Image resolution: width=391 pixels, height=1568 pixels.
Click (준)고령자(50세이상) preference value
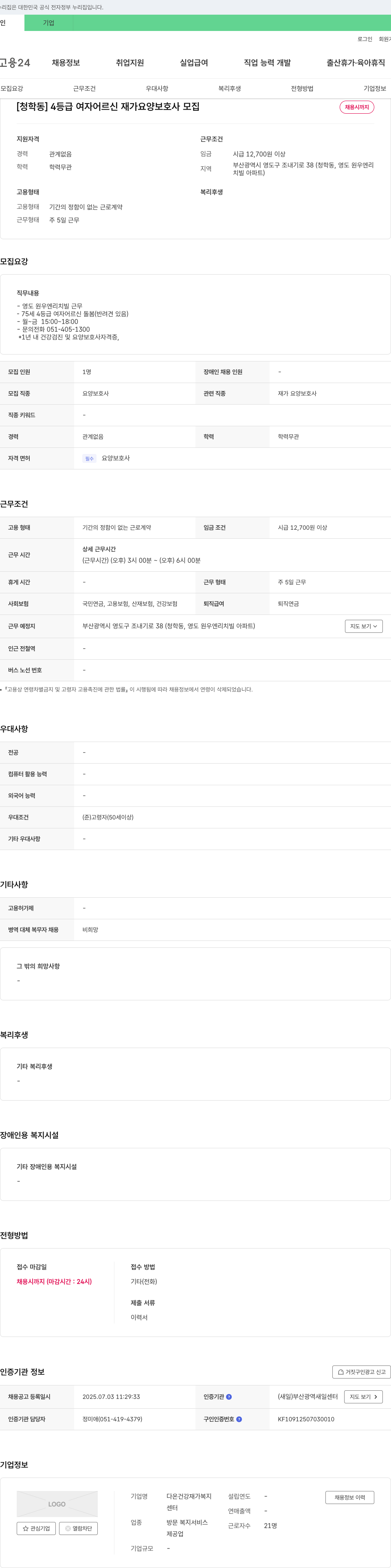click(108, 817)
